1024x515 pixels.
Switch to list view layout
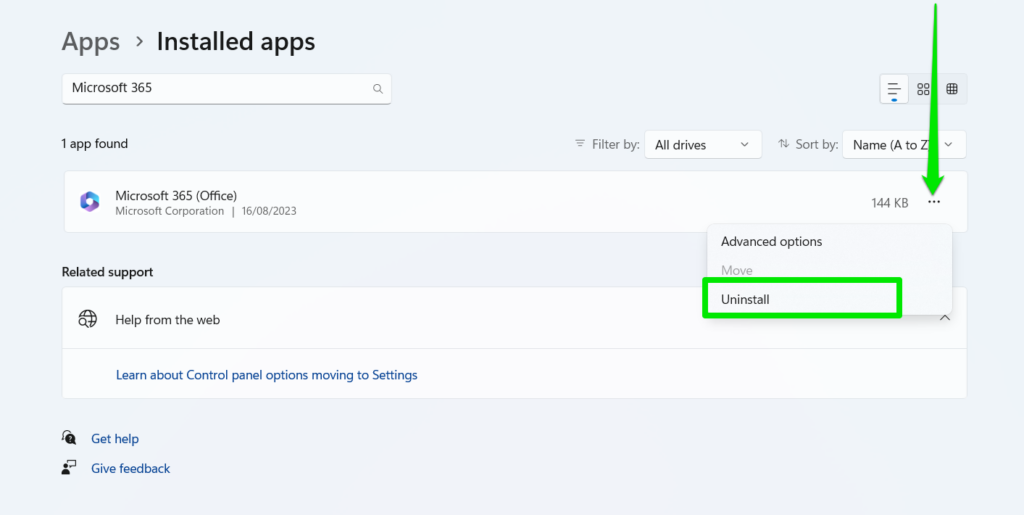pyautogui.click(x=894, y=89)
